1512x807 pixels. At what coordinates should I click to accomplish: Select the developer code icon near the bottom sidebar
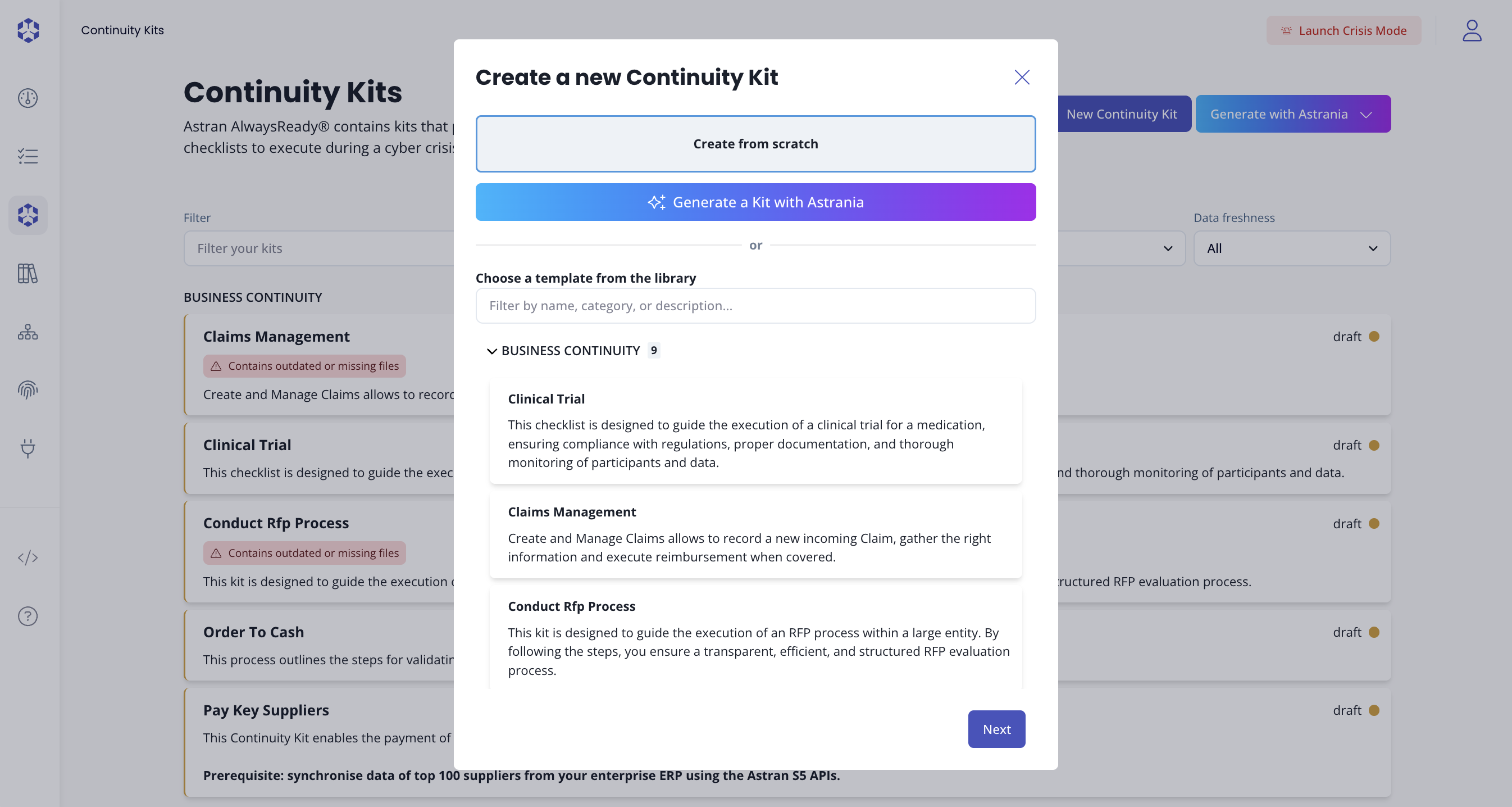tap(28, 558)
